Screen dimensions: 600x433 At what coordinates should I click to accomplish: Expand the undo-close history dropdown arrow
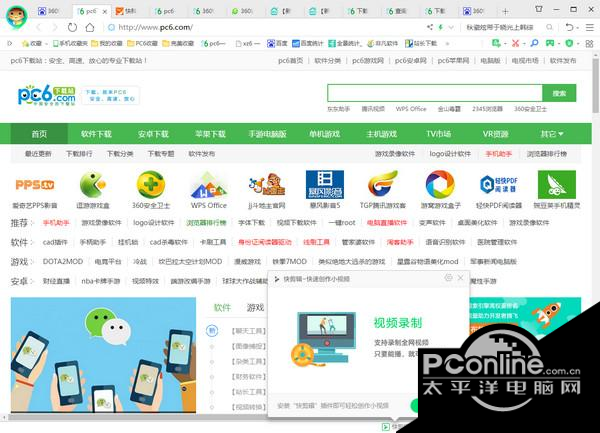pos(577,28)
